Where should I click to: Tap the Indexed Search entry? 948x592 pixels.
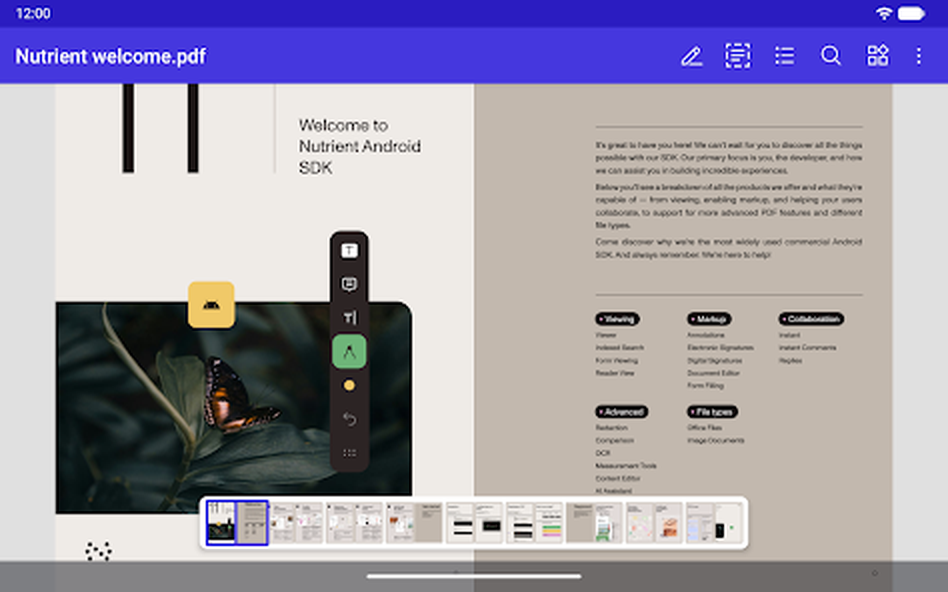[620, 348]
